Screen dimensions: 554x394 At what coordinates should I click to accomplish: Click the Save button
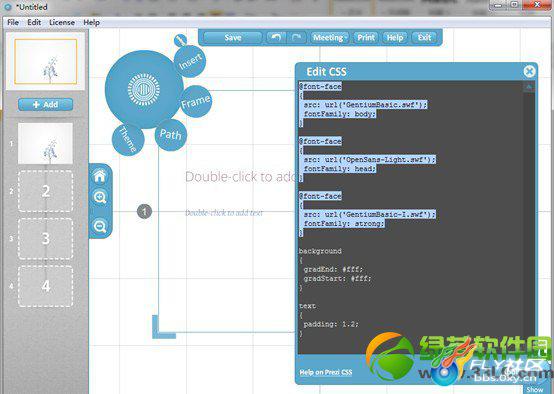[x=233, y=37]
